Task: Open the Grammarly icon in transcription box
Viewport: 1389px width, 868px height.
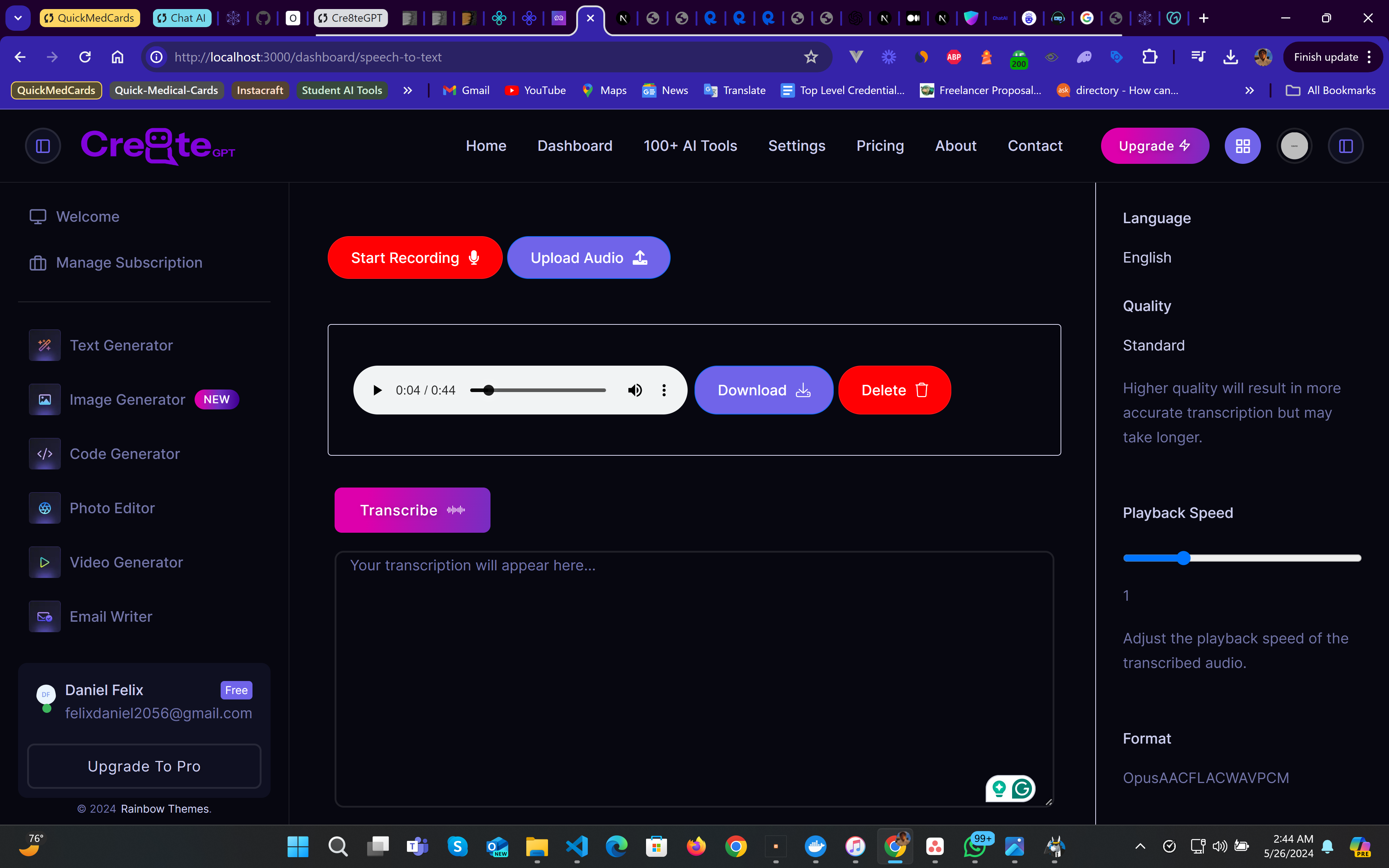Action: tap(1021, 789)
